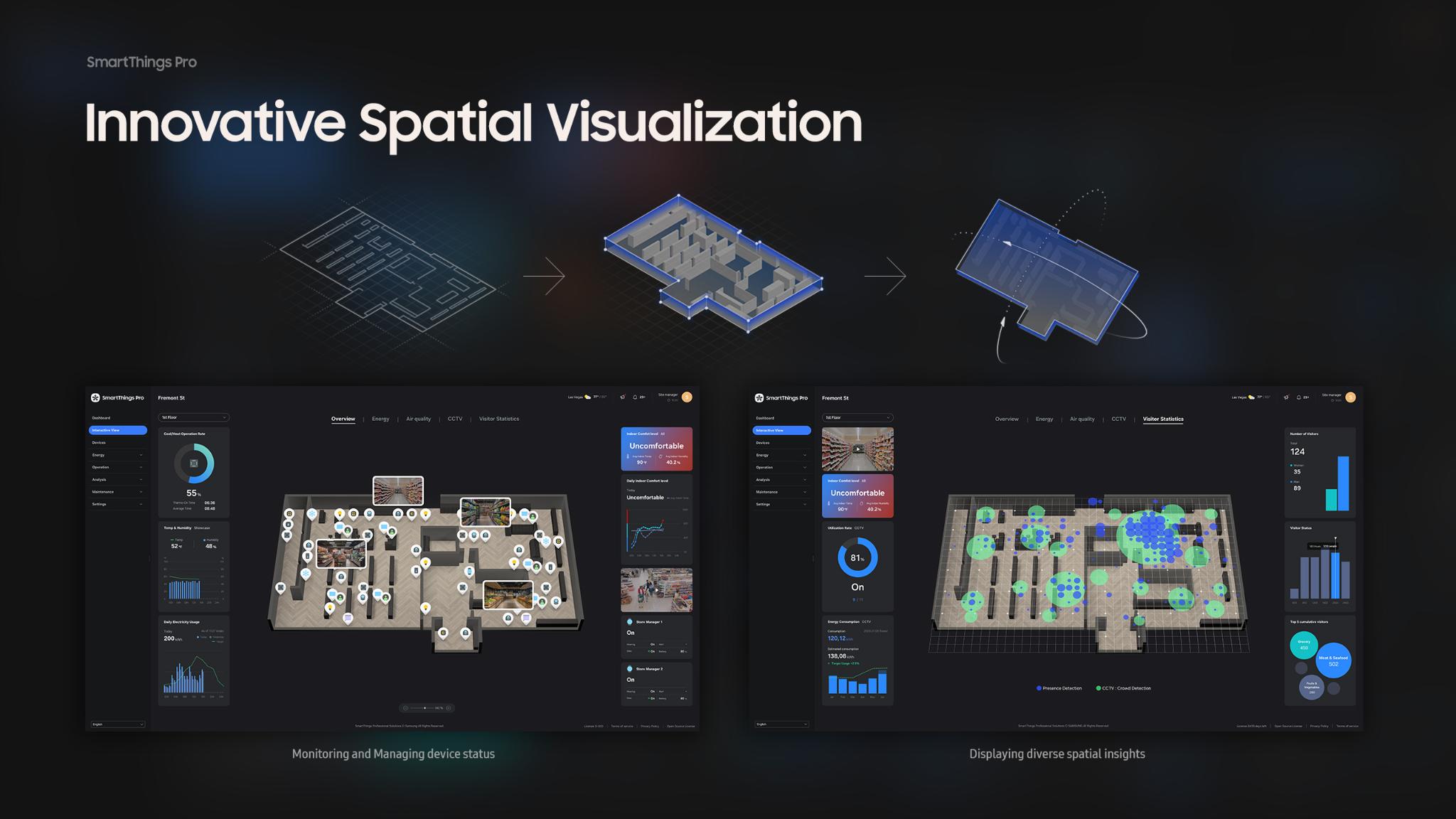Click the zoom-in plus icon below the floor plan
Viewport: 1456px width, 819px height.
449,708
